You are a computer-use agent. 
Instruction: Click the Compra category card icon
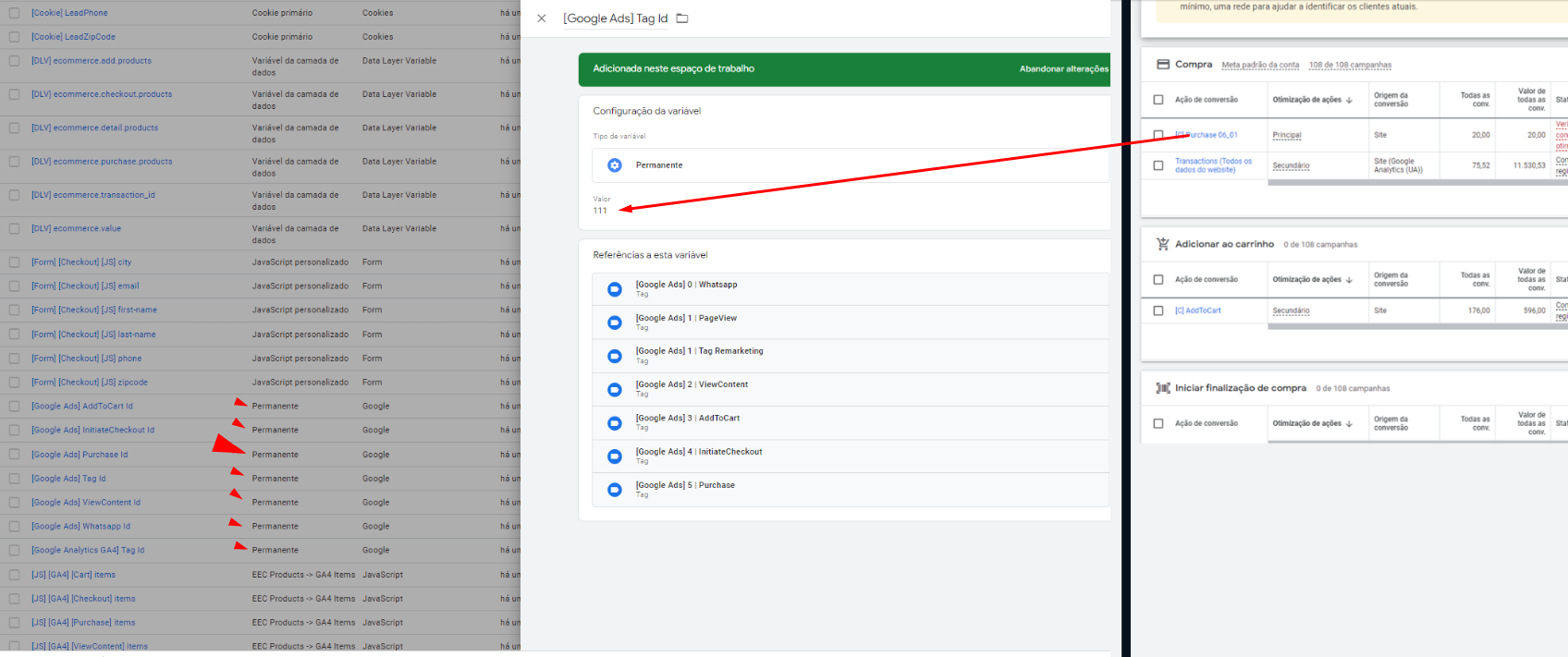point(1163,65)
